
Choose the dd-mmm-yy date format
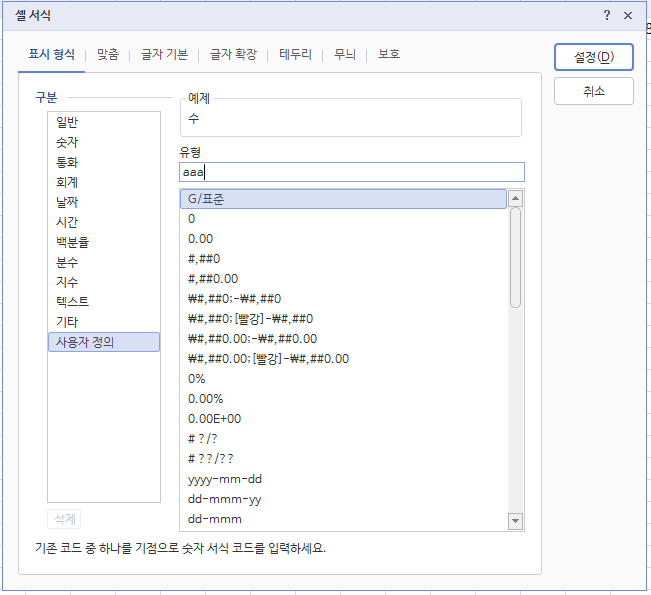pos(343,499)
